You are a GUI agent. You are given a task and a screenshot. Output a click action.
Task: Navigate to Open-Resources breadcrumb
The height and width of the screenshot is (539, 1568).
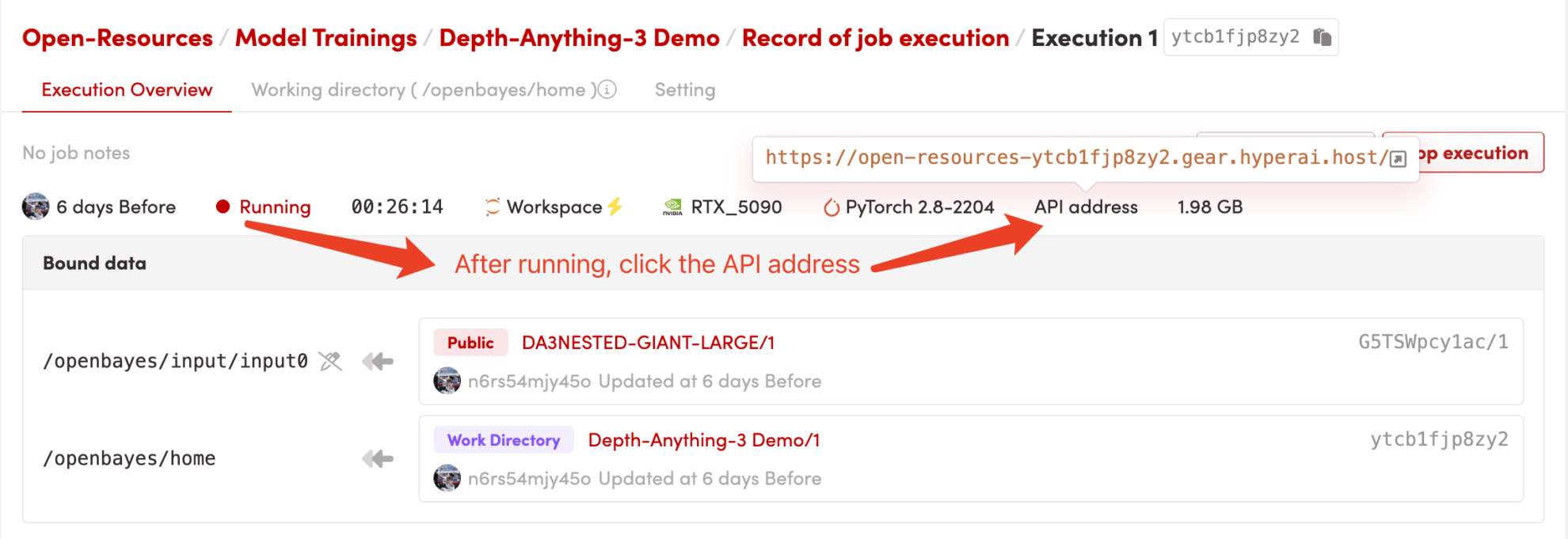(x=117, y=38)
